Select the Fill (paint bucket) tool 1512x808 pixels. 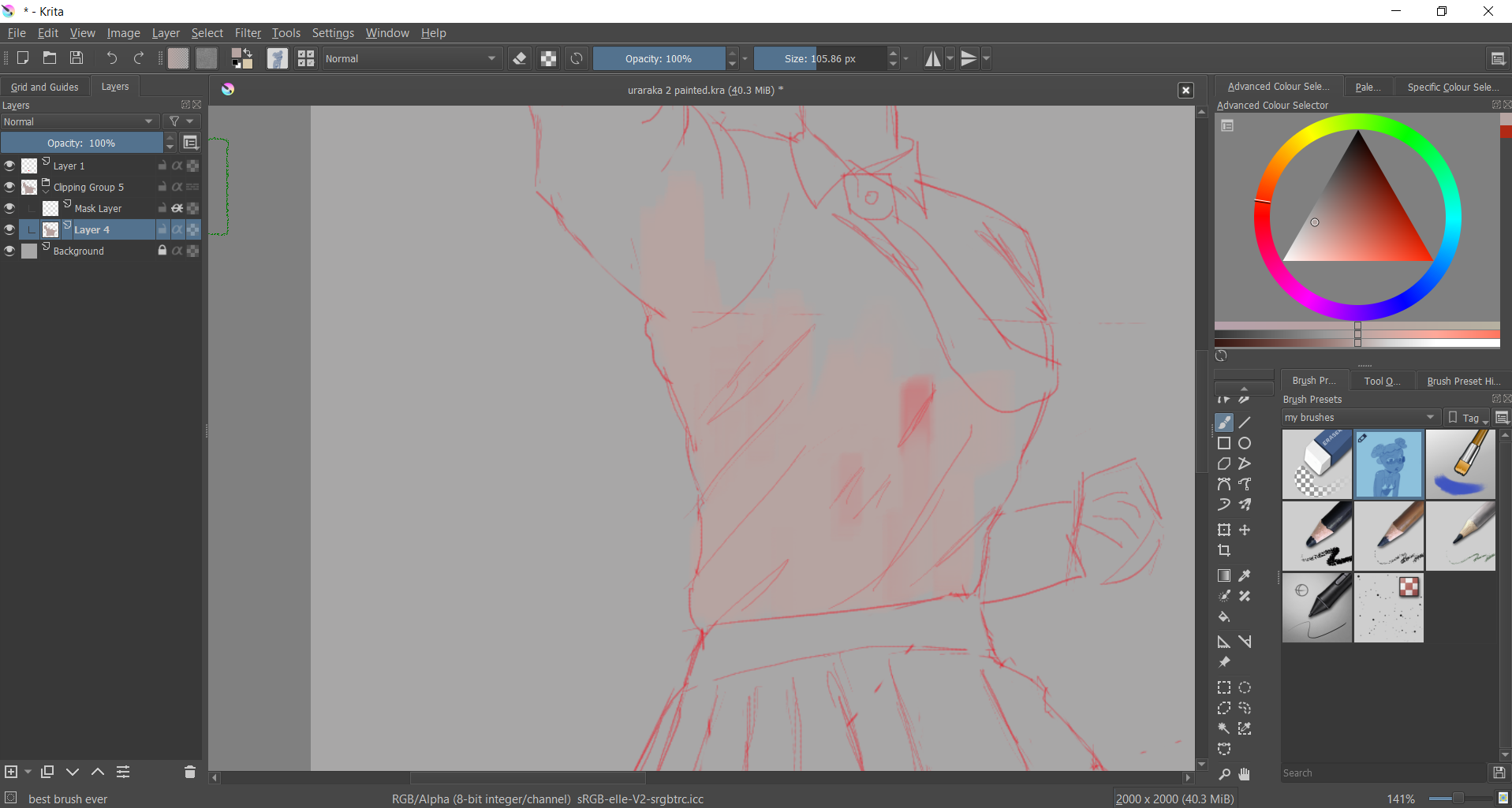[x=1224, y=616]
